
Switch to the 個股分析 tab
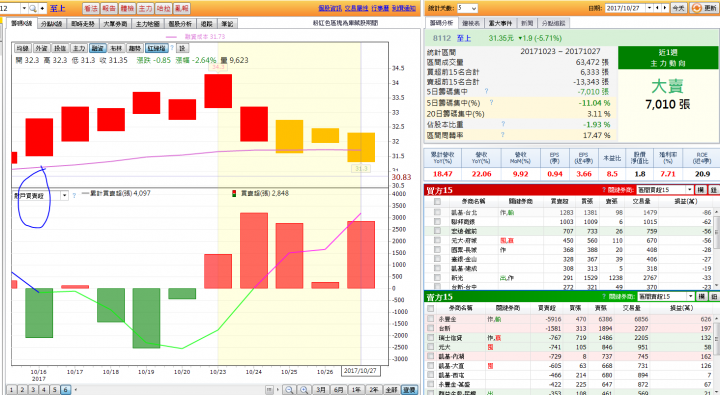pyautogui.click(x=180, y=23)
